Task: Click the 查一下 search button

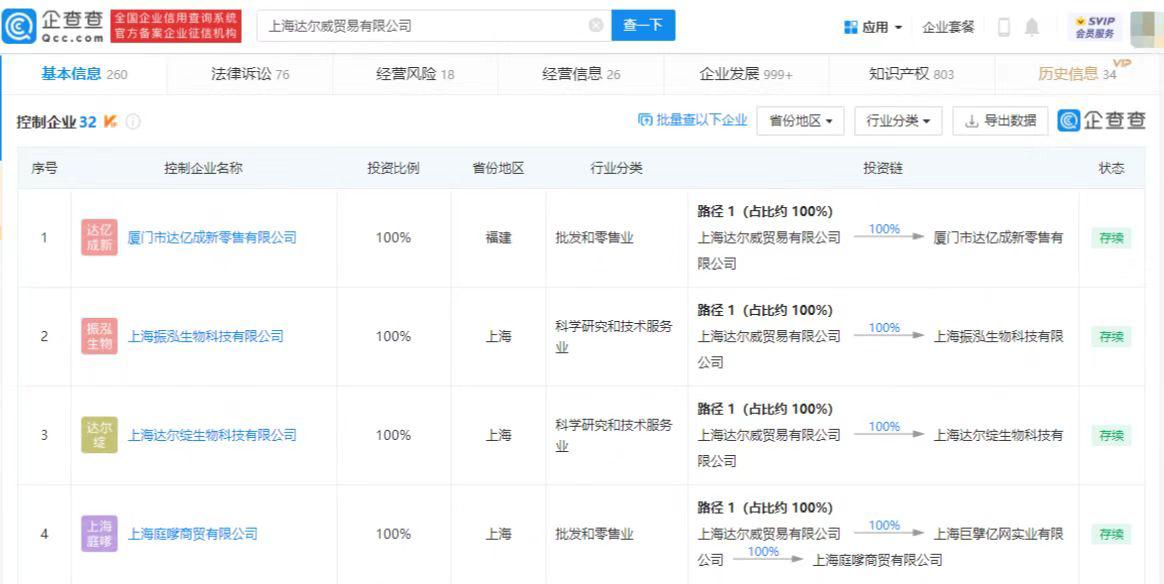Action: 643,25
